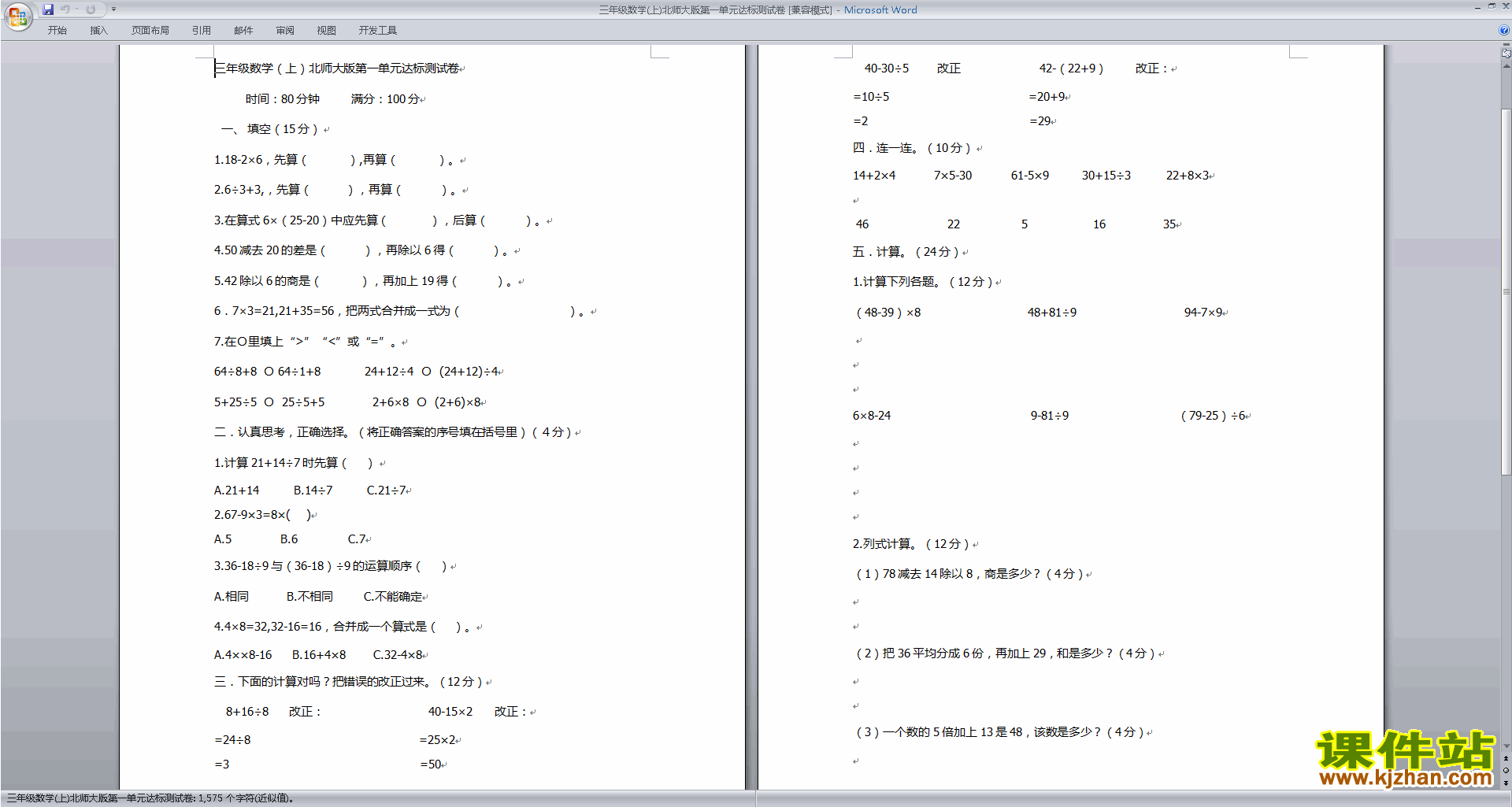
Task: Click the heading 二．认真思考，正确选择
Action: (280, 432)
